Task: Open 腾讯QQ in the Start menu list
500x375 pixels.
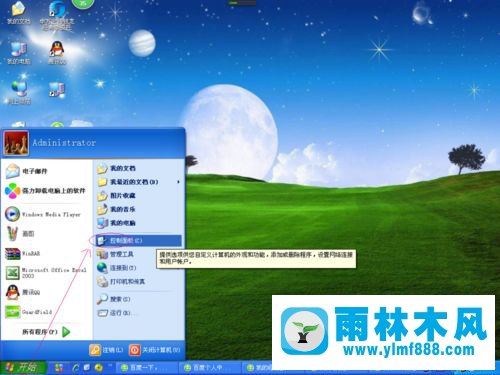Action: tap(23, 292)
